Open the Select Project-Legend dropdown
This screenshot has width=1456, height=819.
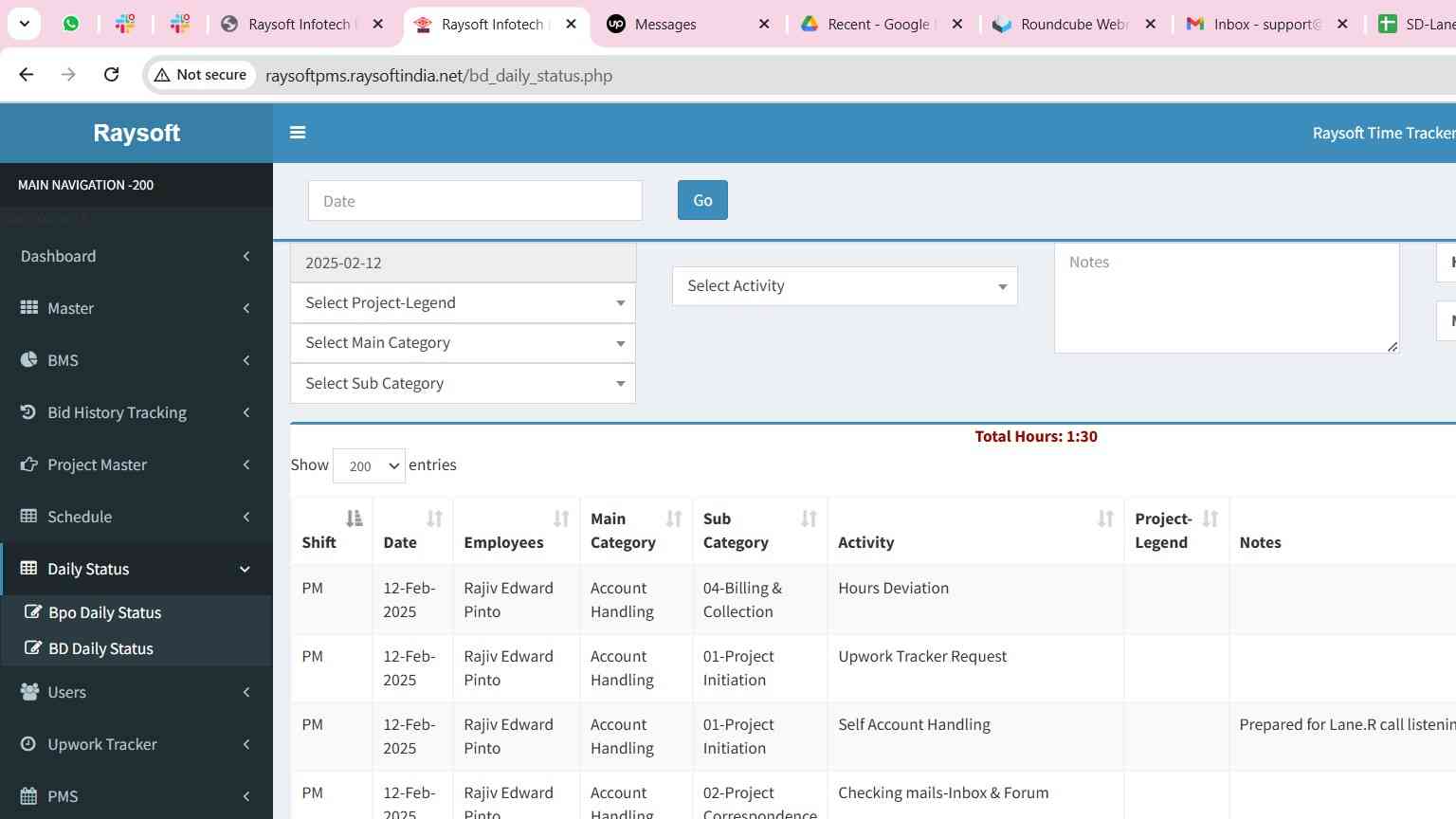click(x=463, y=302)
